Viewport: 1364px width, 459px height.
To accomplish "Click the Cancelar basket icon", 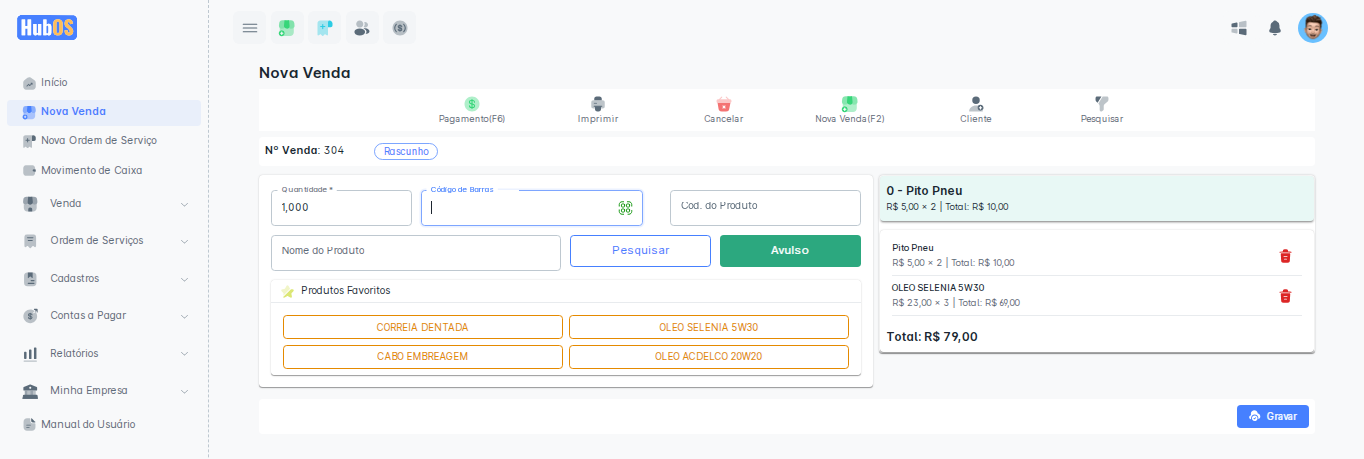I will (724, 104).
